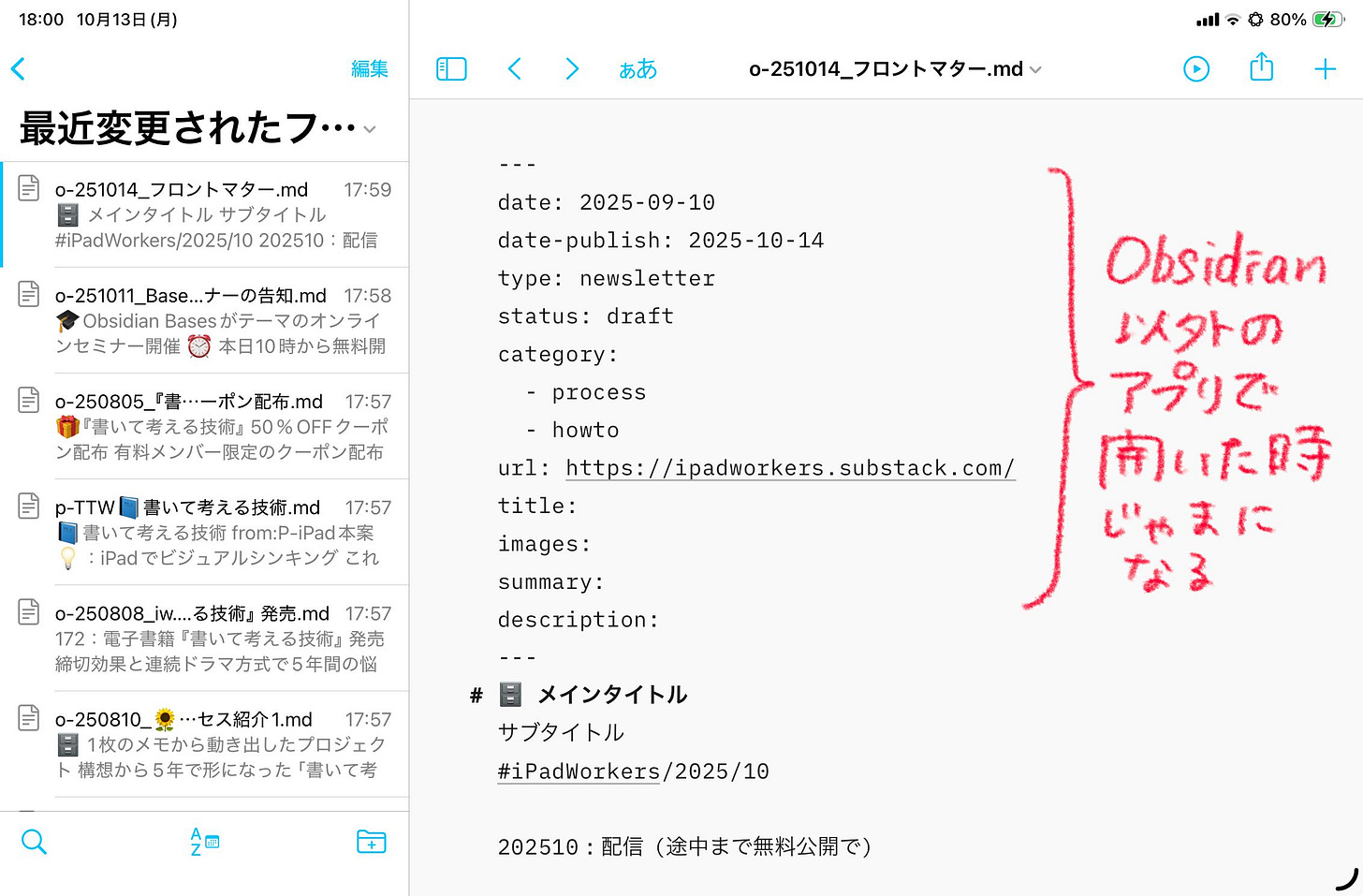Click document icon beside o-250810 file

29,717
